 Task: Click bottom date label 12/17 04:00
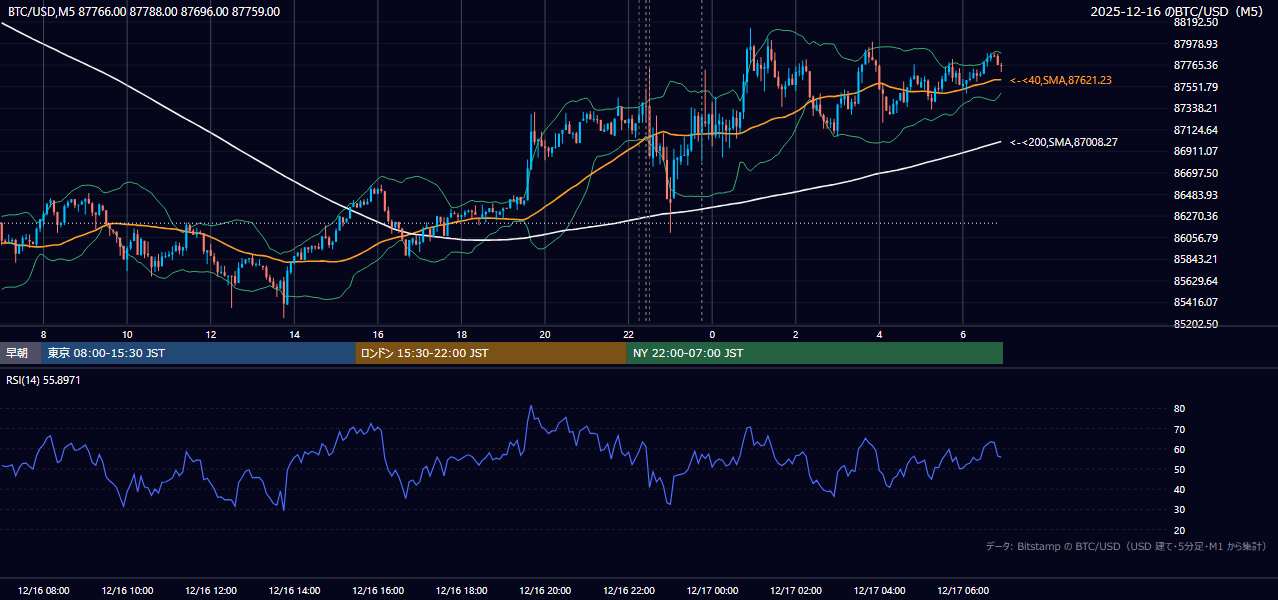point(879,591)
